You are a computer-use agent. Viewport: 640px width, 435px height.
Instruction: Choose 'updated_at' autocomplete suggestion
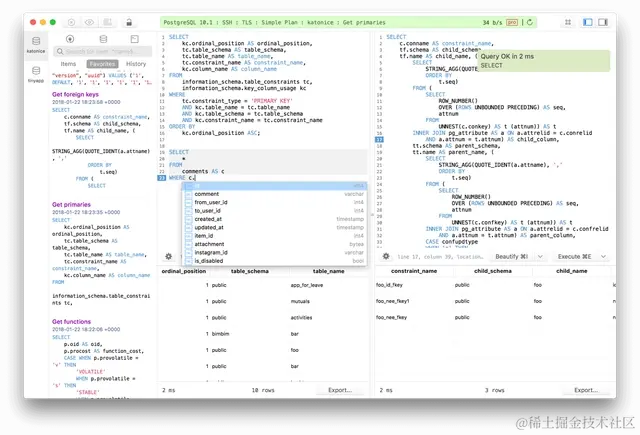click(274, 228)
